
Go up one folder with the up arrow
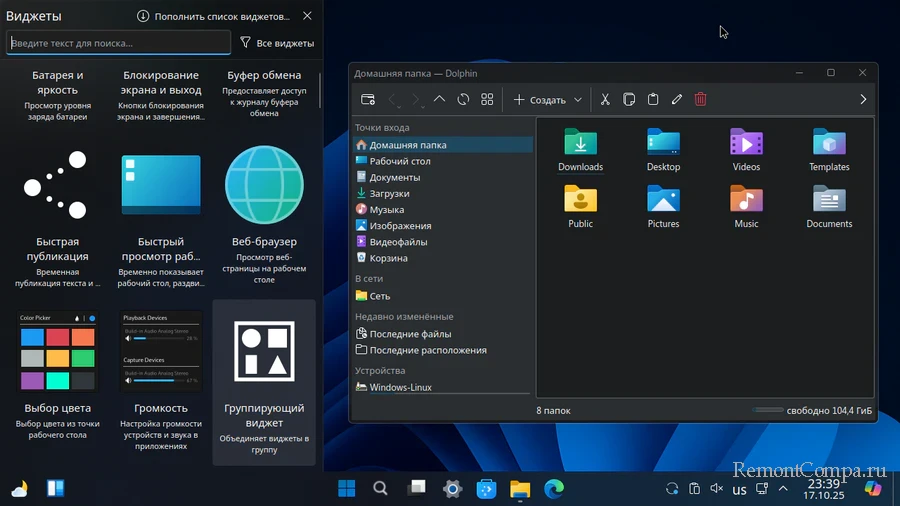click(x=439, y=99)
